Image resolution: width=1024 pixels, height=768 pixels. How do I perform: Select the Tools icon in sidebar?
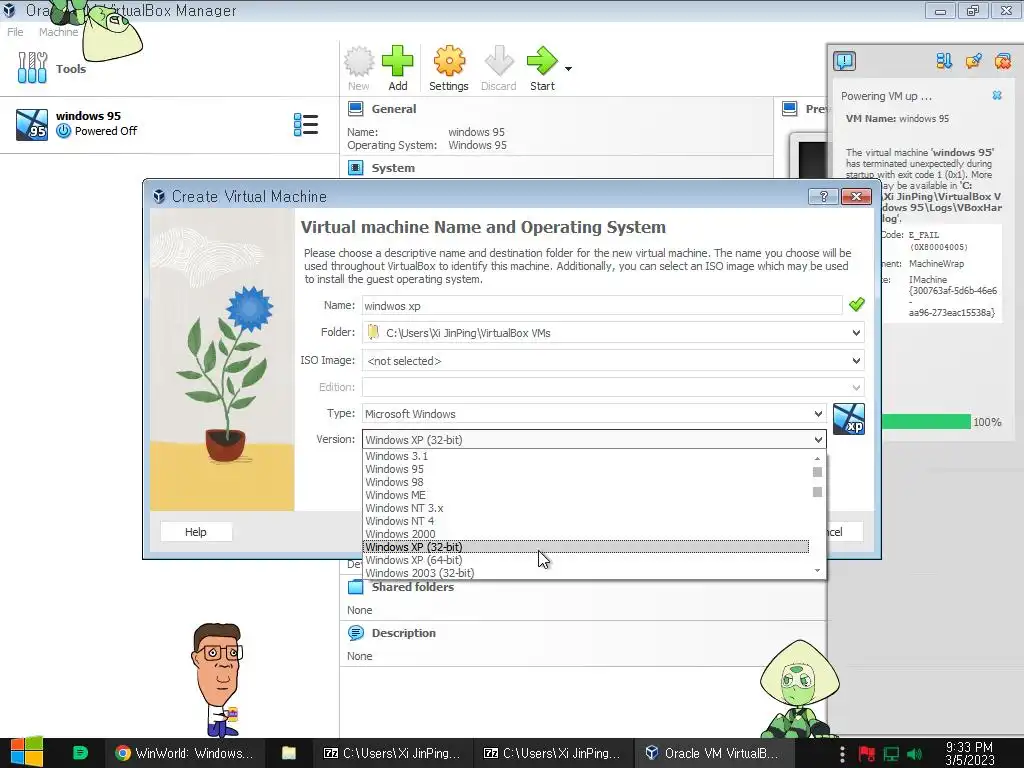tap(33, 68)
